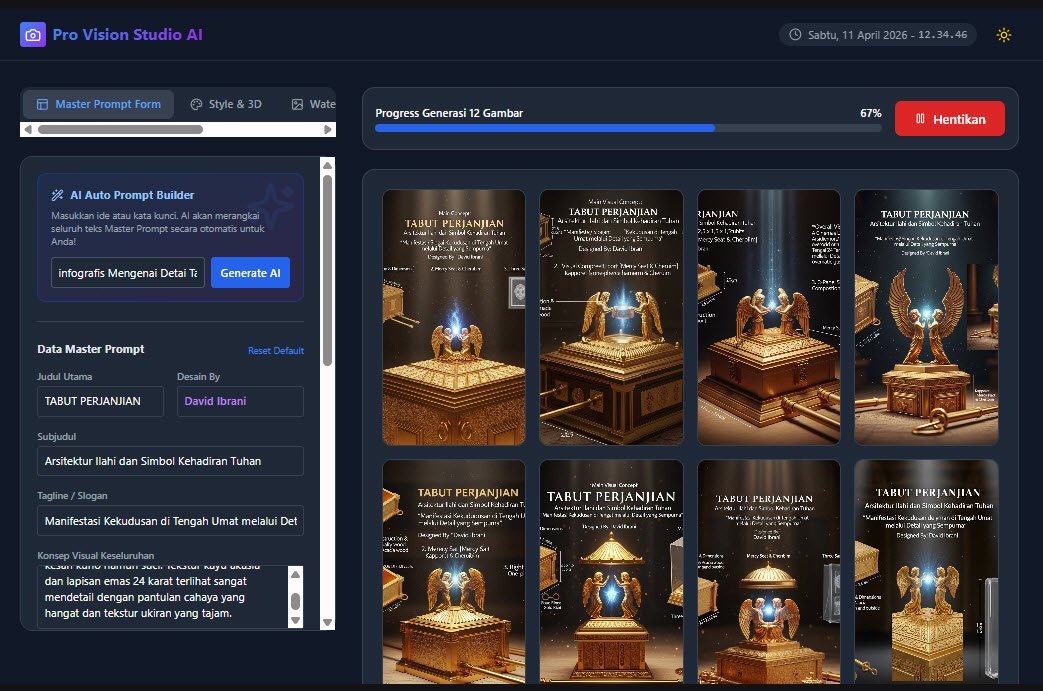Click the AI Auto Prompt Builder heading text
Image resolution: width=1043 pixels, height=691 pixels.
tap(132, 195)
